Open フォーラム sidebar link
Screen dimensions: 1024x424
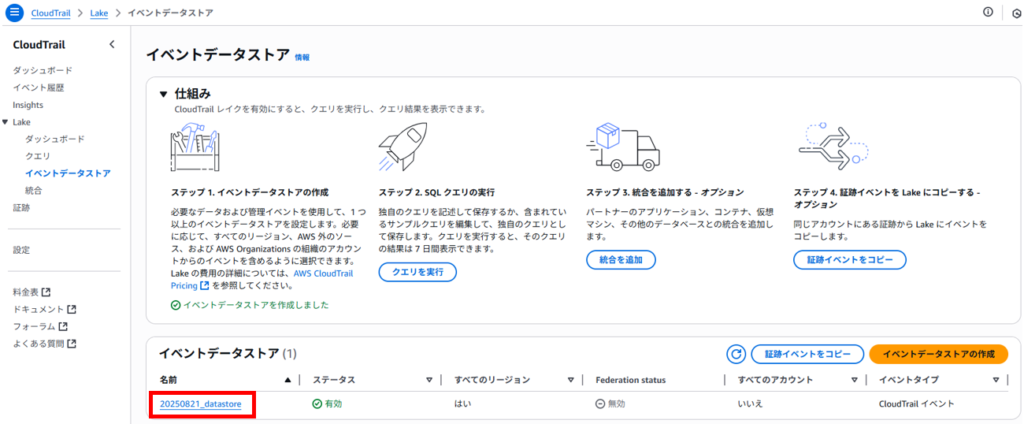pyautogui.click(x=35, y=326)
